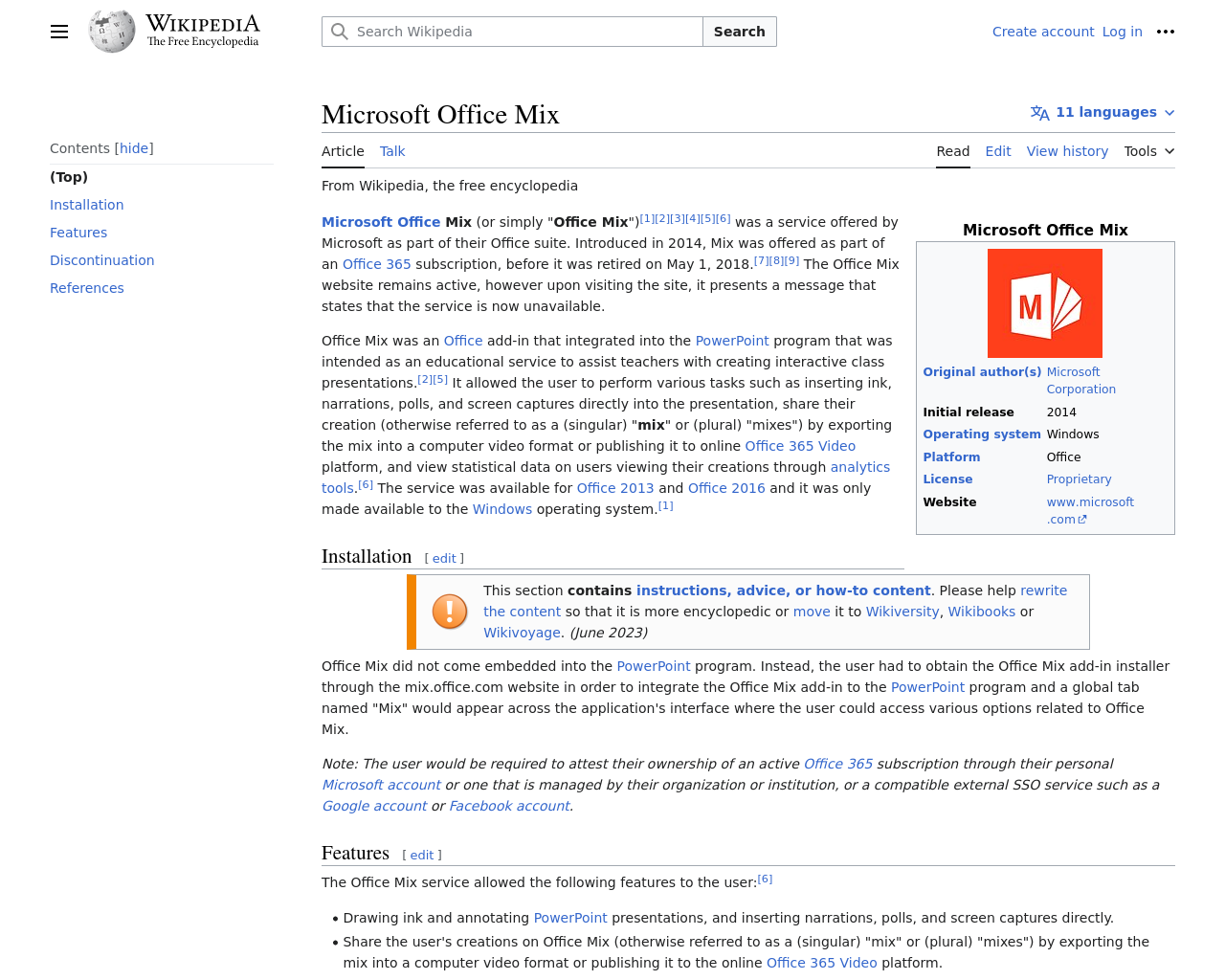1225x980 pixels.
Task: Go to Features in contents sidebar
Action: pos(78,233)
